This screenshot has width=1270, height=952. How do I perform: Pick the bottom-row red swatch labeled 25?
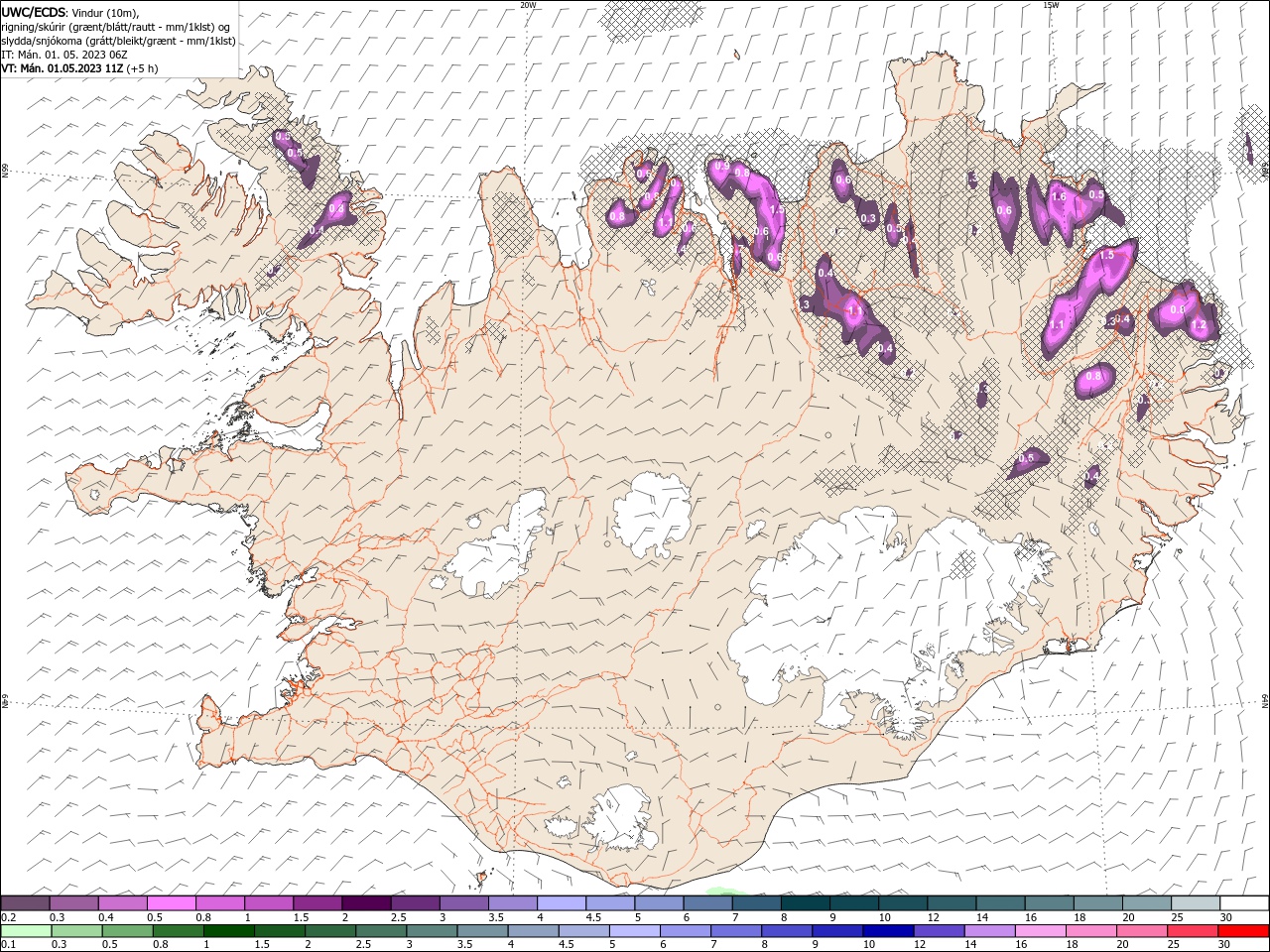[x=1193, y=931]
